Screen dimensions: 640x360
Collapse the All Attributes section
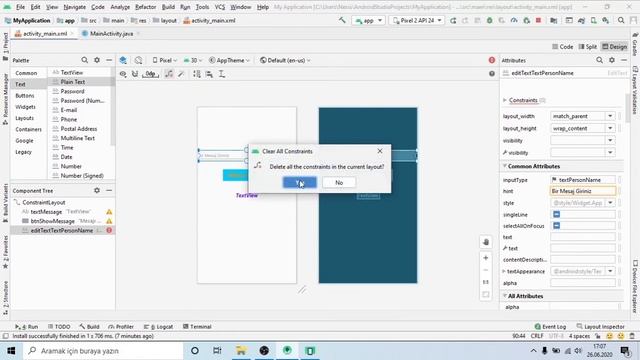(505, 296)
